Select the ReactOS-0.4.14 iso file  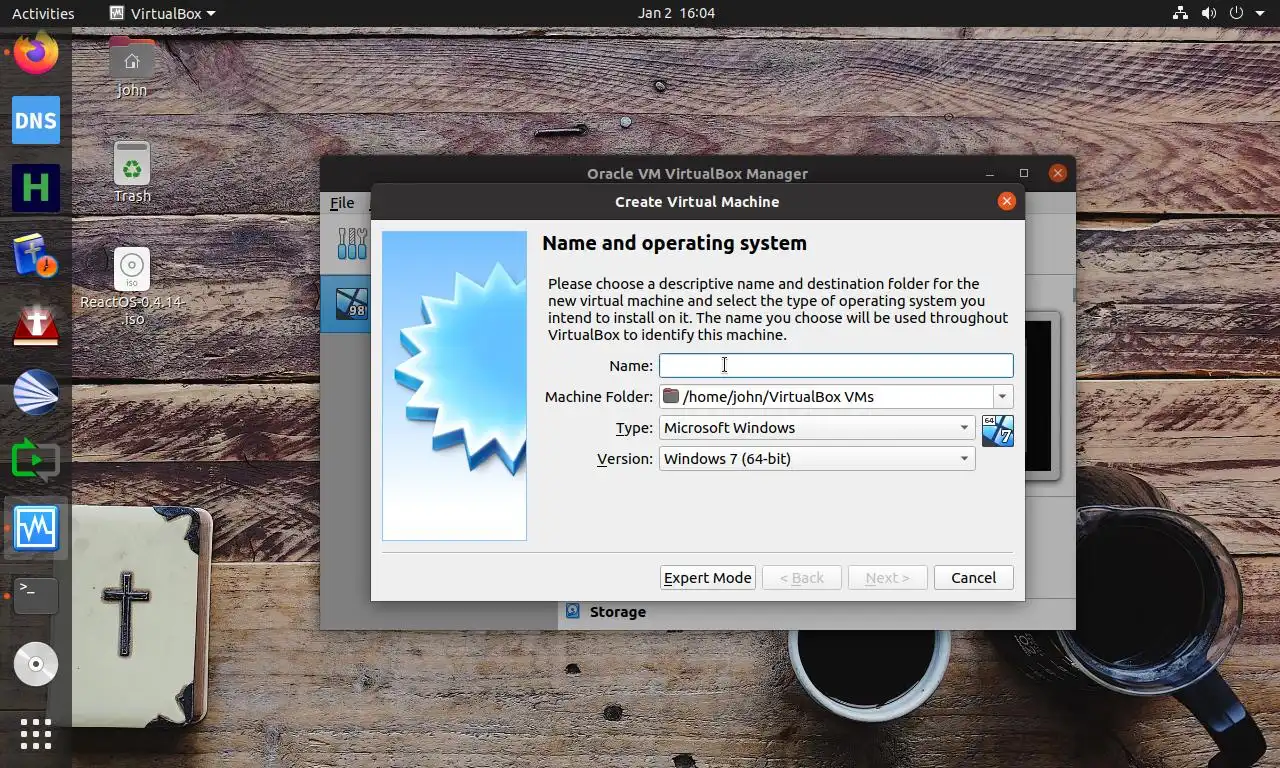[132, 287]
